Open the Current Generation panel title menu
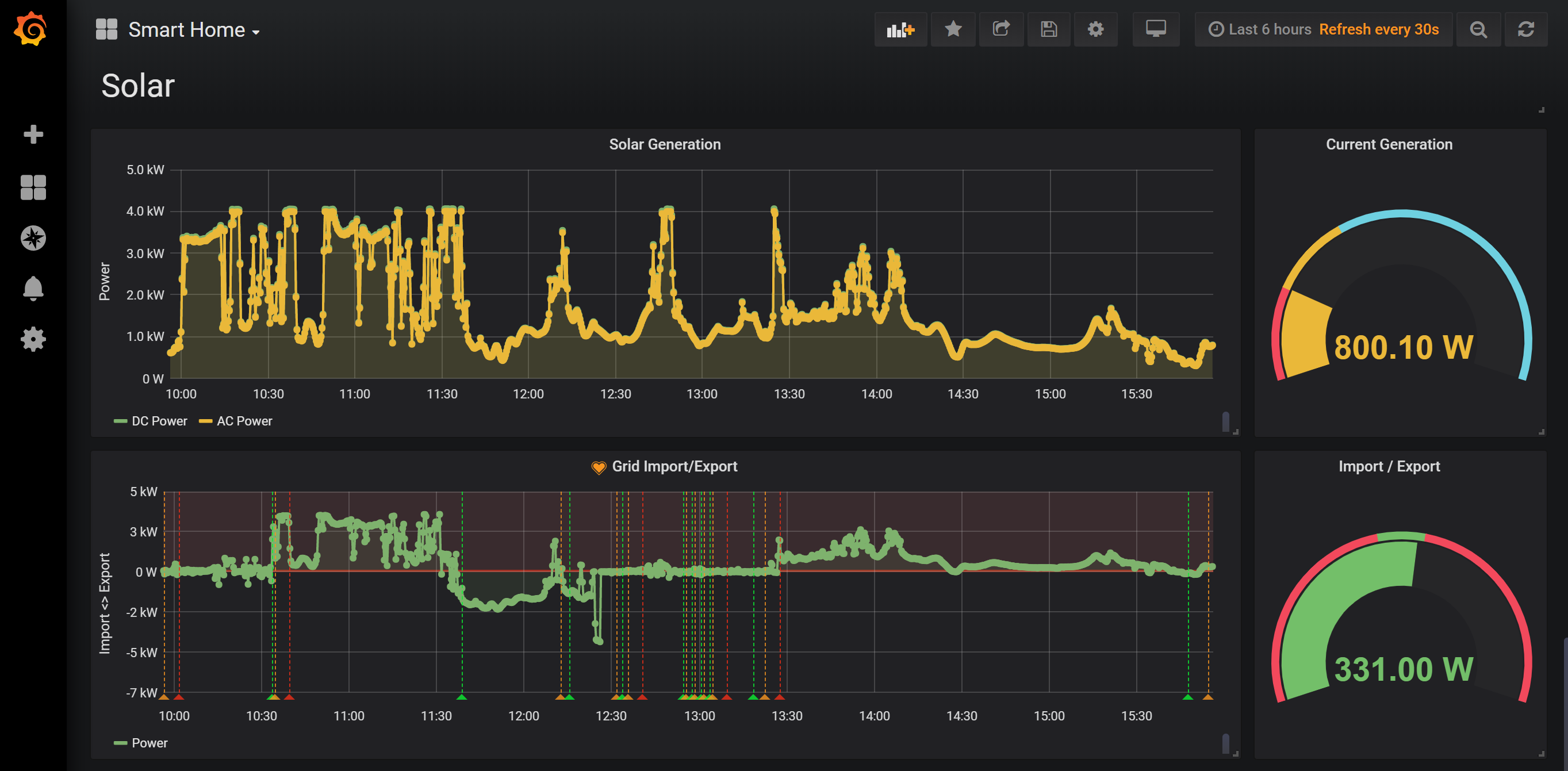 click(x=1389, y=144)
